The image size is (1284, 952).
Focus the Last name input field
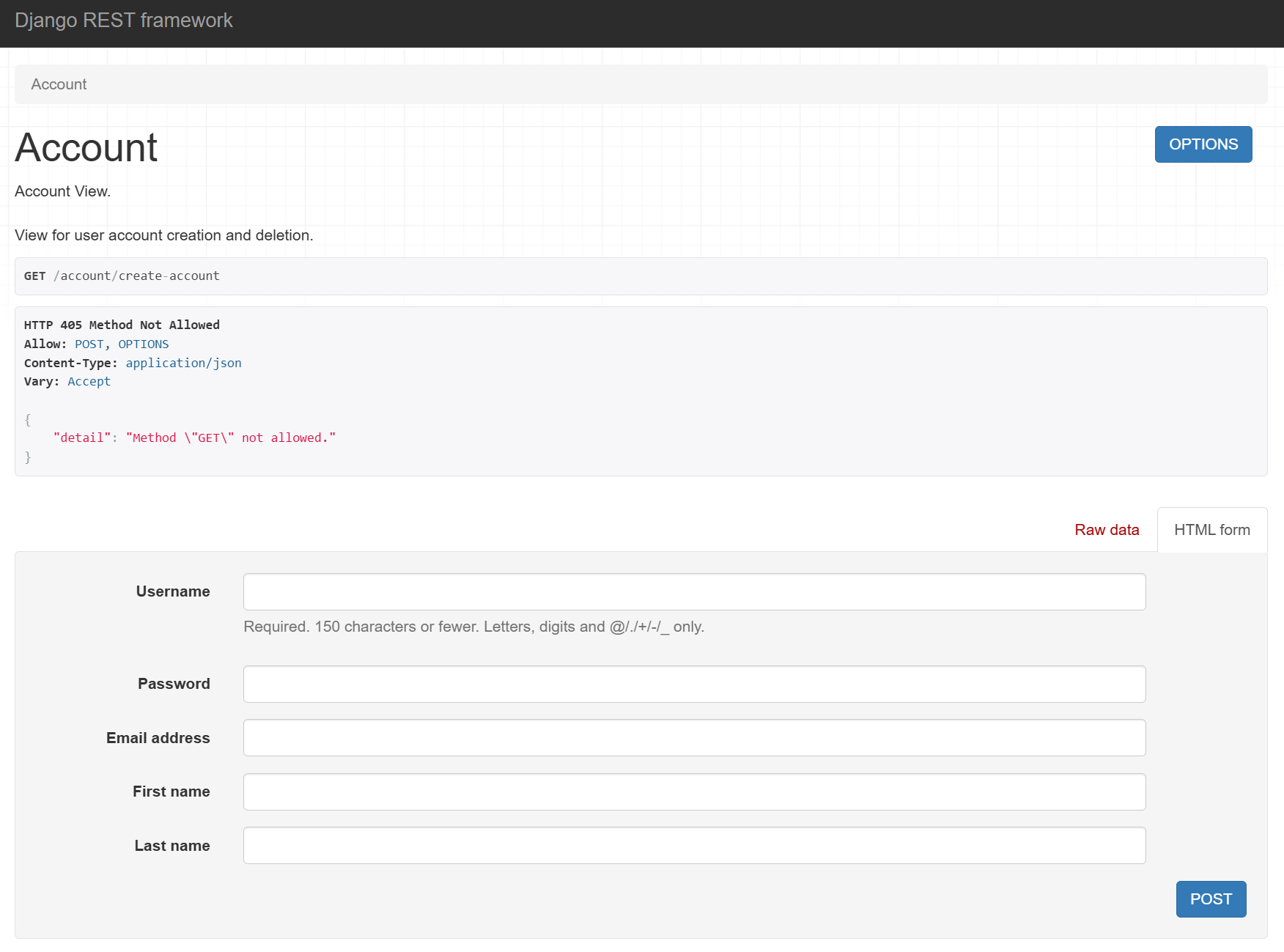(694, 845)
